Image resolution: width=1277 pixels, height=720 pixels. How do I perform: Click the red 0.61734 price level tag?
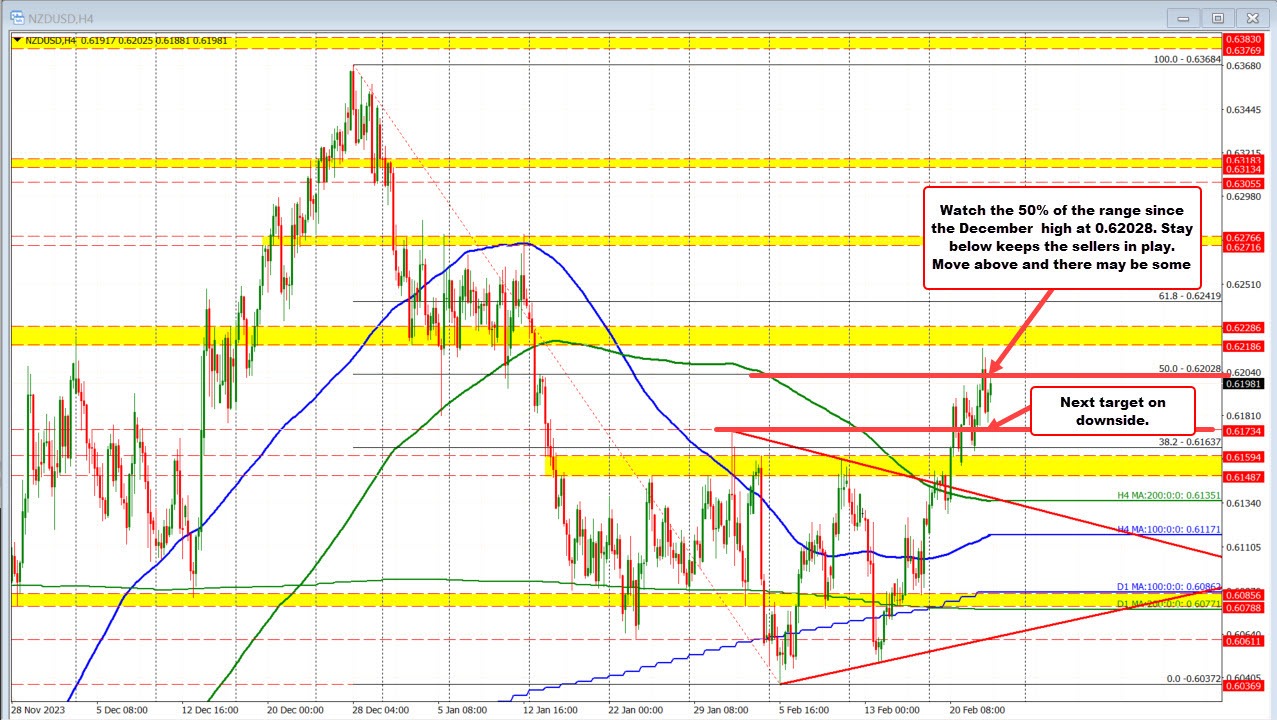(x=1242, y=429)
